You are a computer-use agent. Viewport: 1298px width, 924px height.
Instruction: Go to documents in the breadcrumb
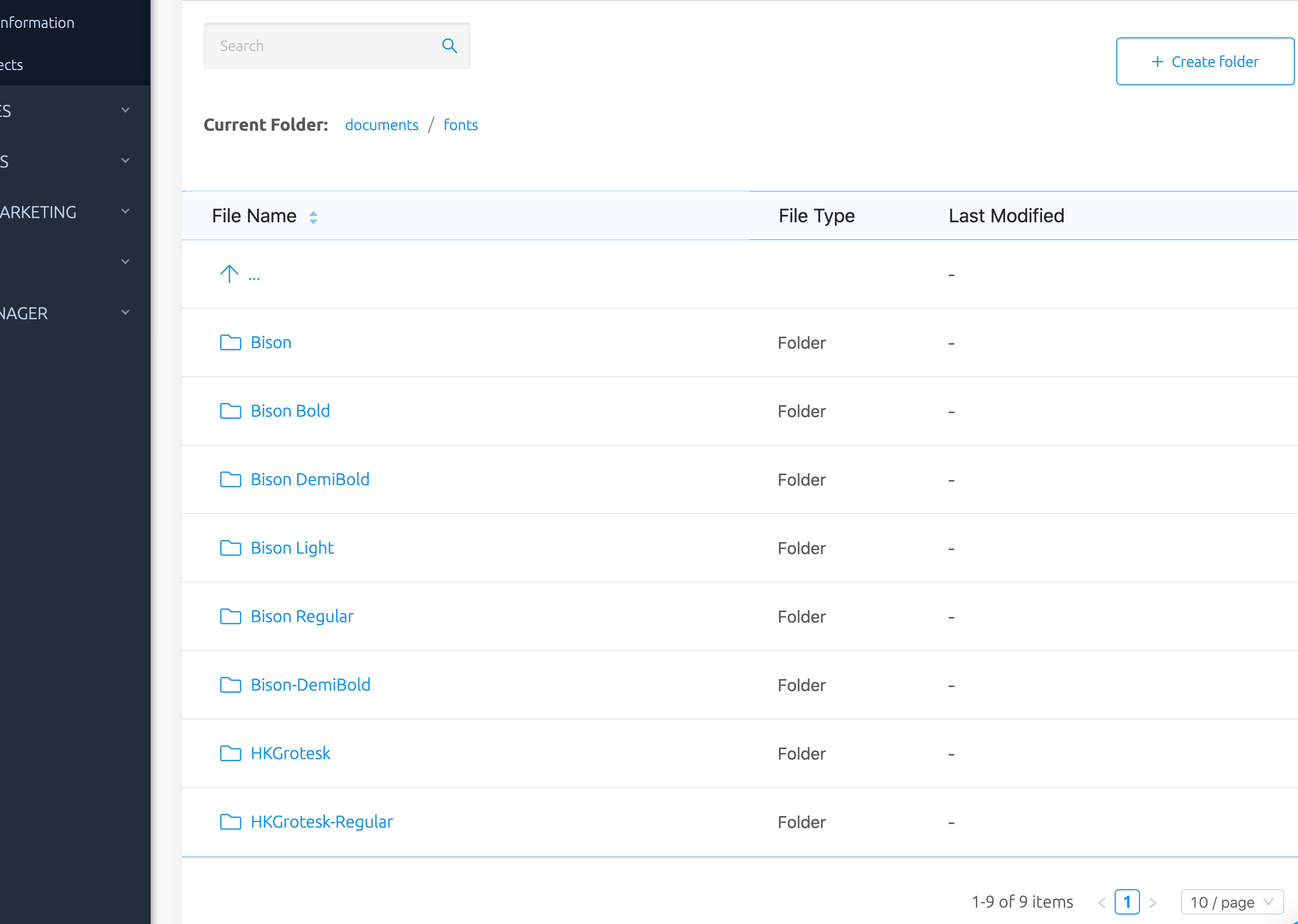pos(381,125)
